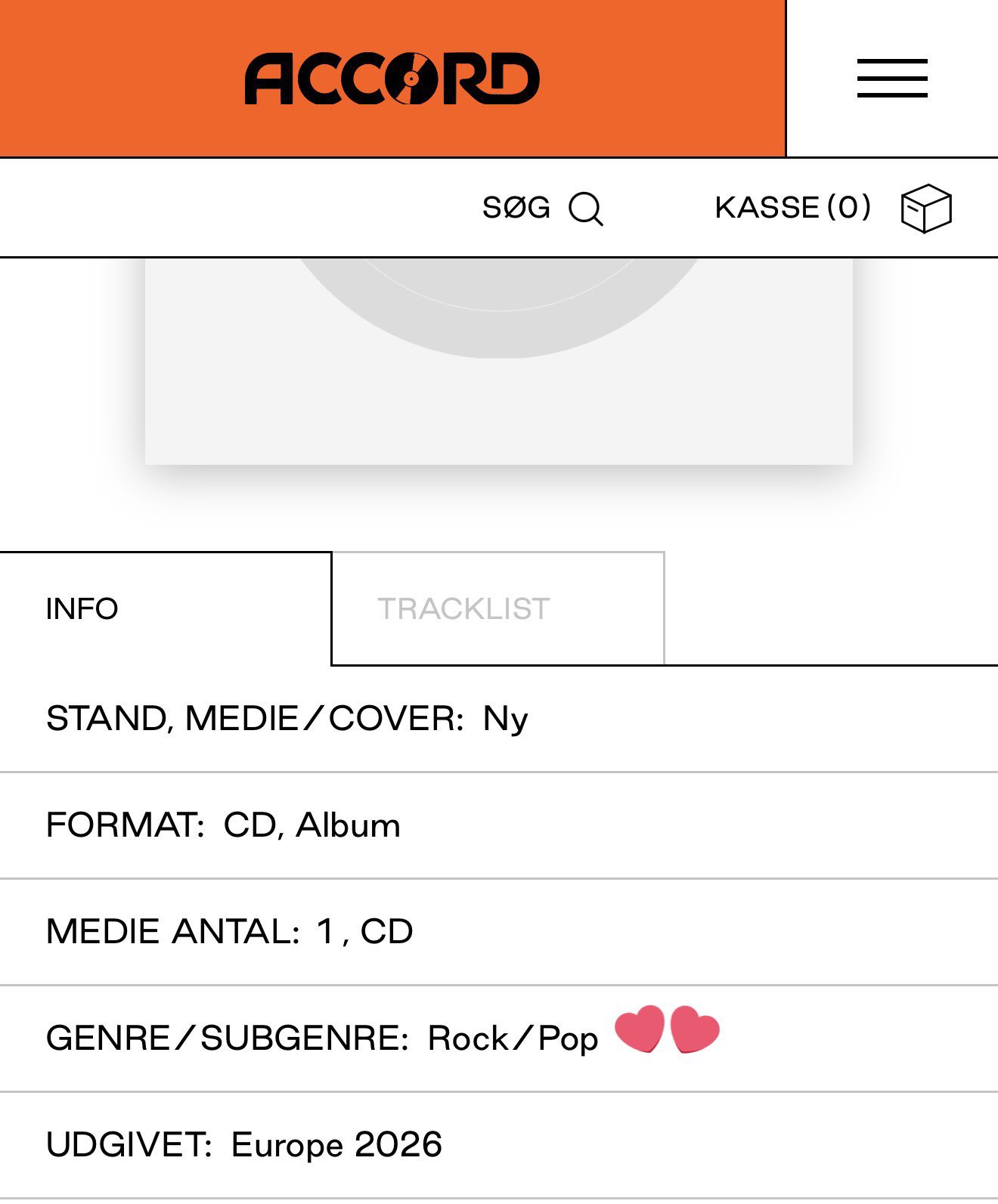The height and width of the screenshot is (1204, 998).
Task: Click the MEDIE ANTAL label
Action: click(x=173, y=931)
